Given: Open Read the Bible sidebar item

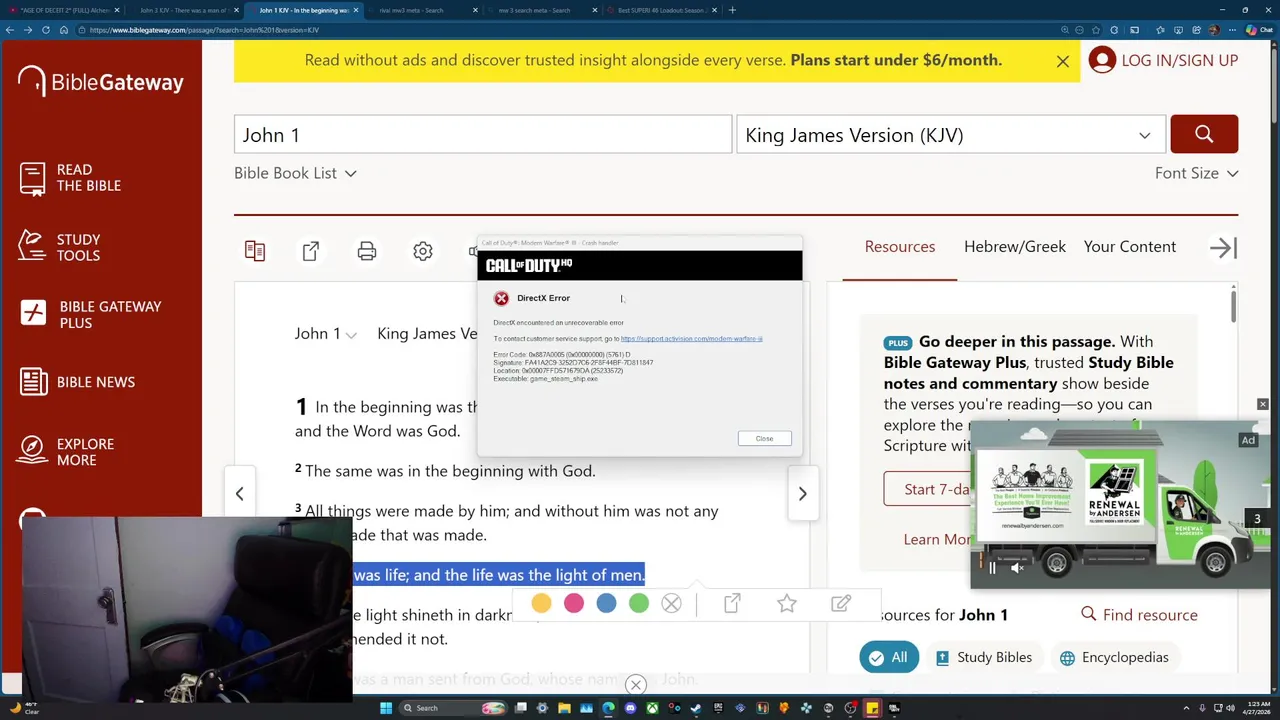Looking at the screenshot, I should (70, 178).
